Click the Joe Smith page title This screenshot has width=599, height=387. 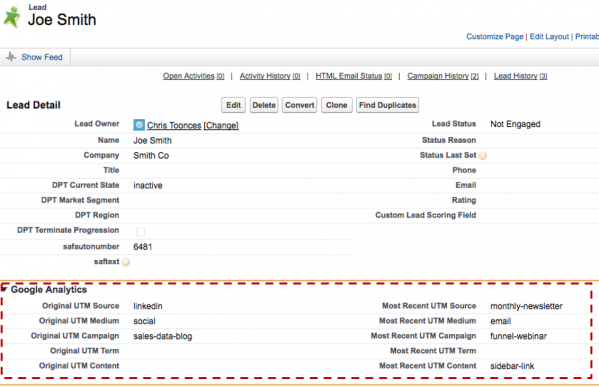pos(62,20)
